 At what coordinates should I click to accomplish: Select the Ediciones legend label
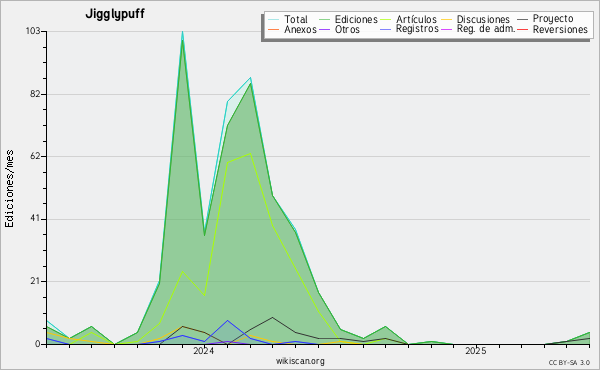click(356, 19)
